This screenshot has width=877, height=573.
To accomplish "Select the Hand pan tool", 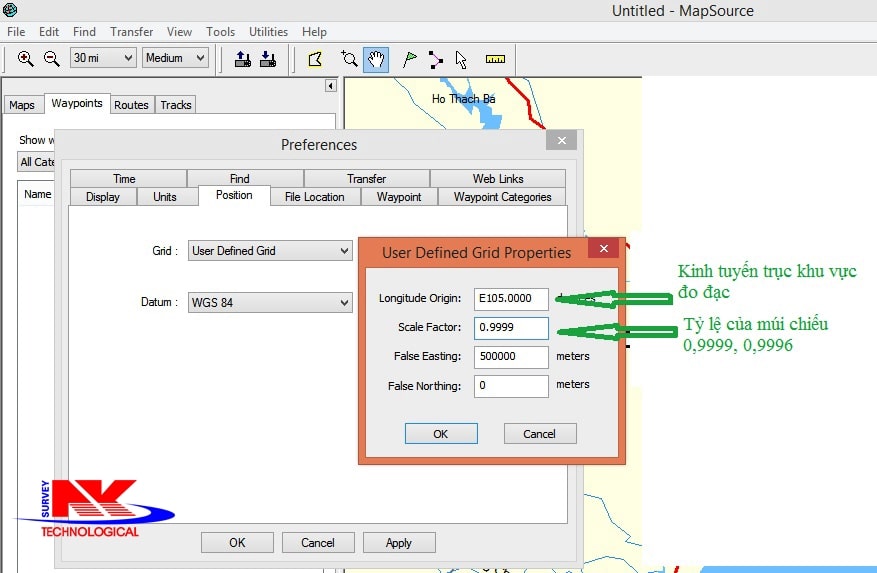I will point(376,59).
